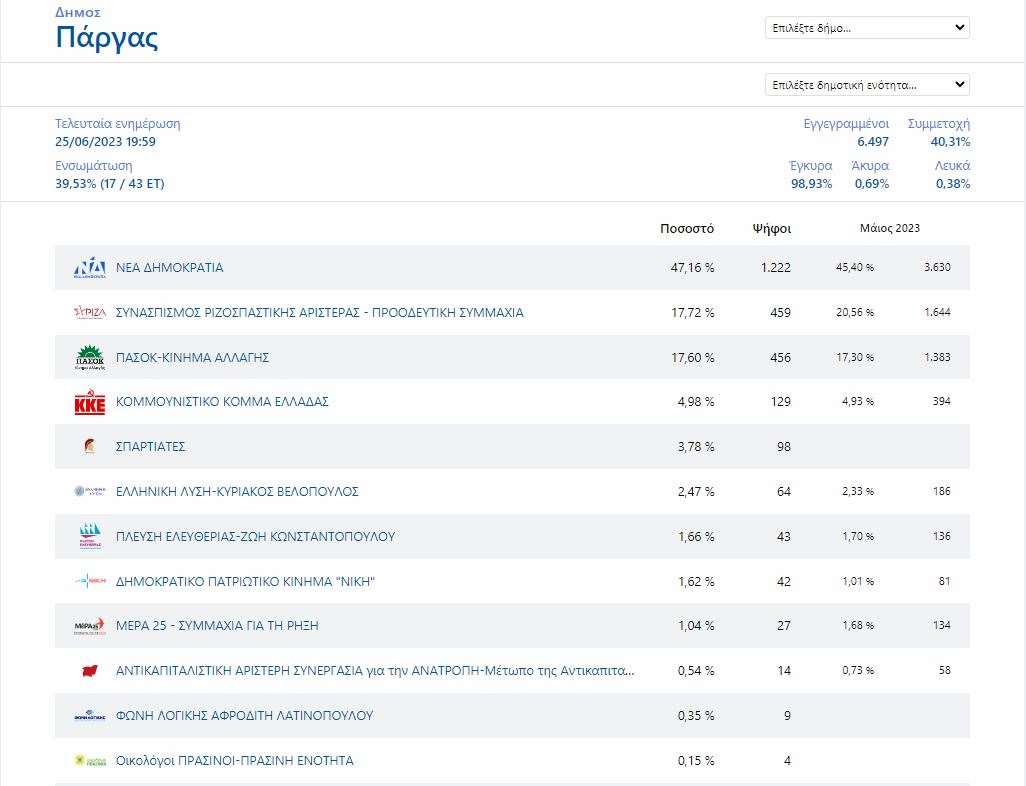Click the Ποσοστό column header
The image size is (1026, 786).
click(686, 228)
